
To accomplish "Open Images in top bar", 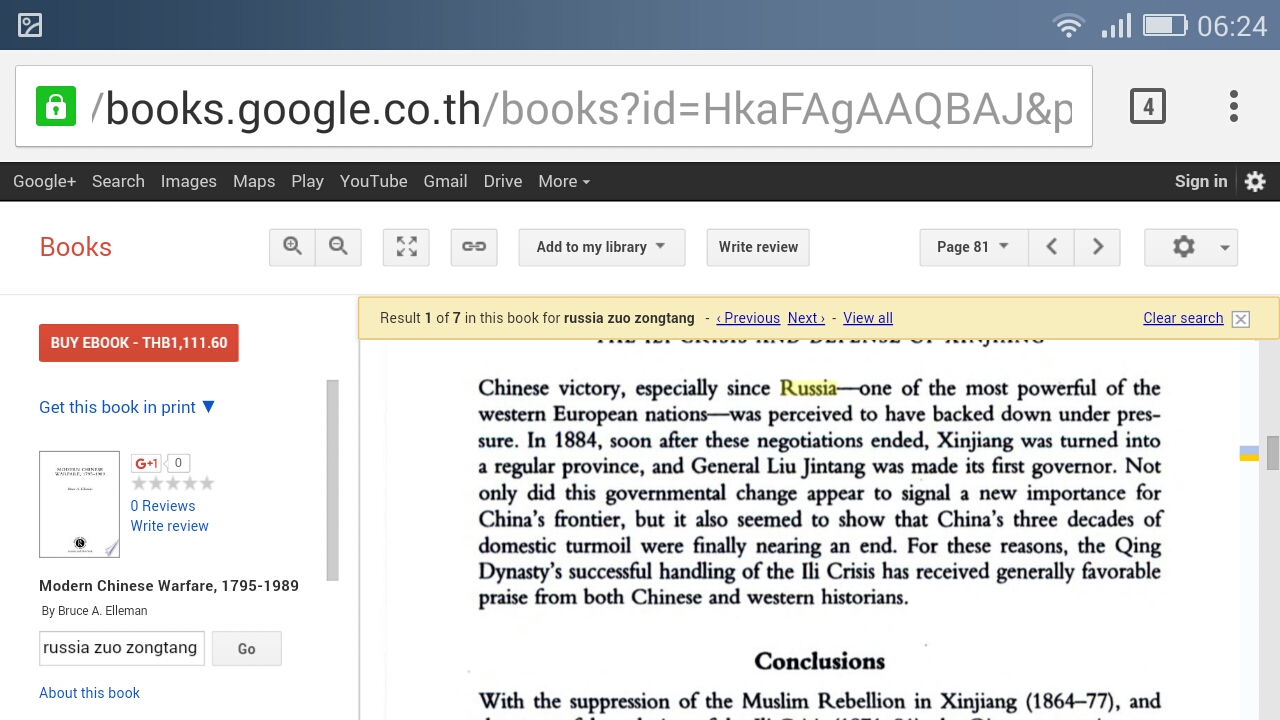I will (189, 181).
